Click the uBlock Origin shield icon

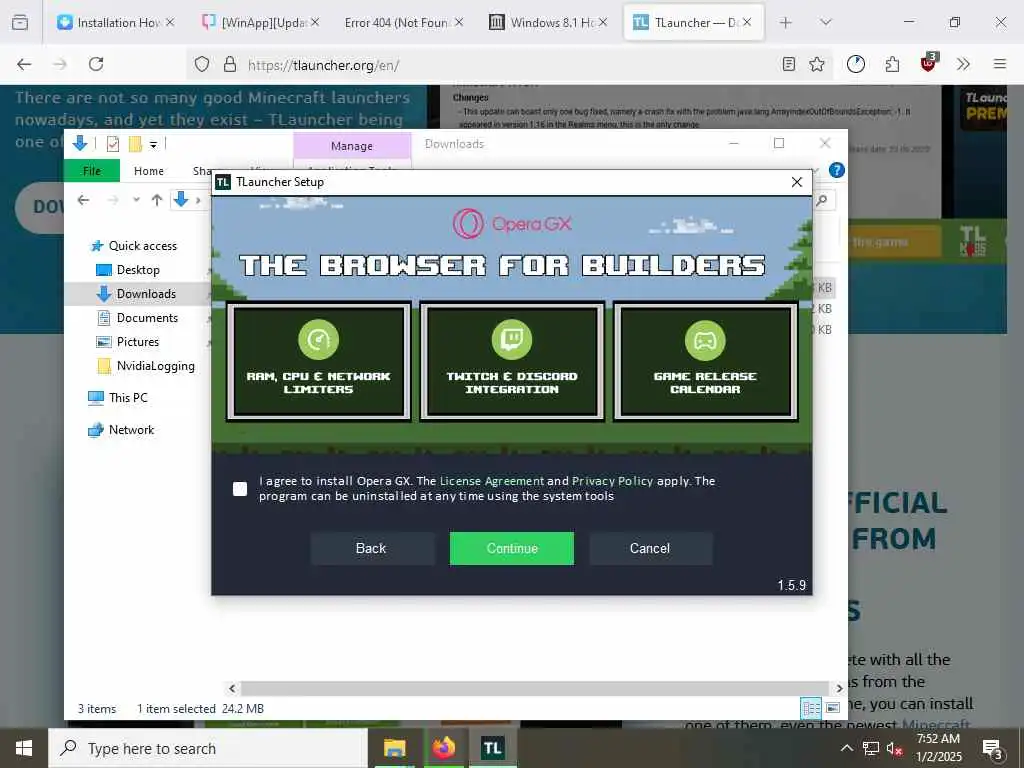[x=928, y=63]
